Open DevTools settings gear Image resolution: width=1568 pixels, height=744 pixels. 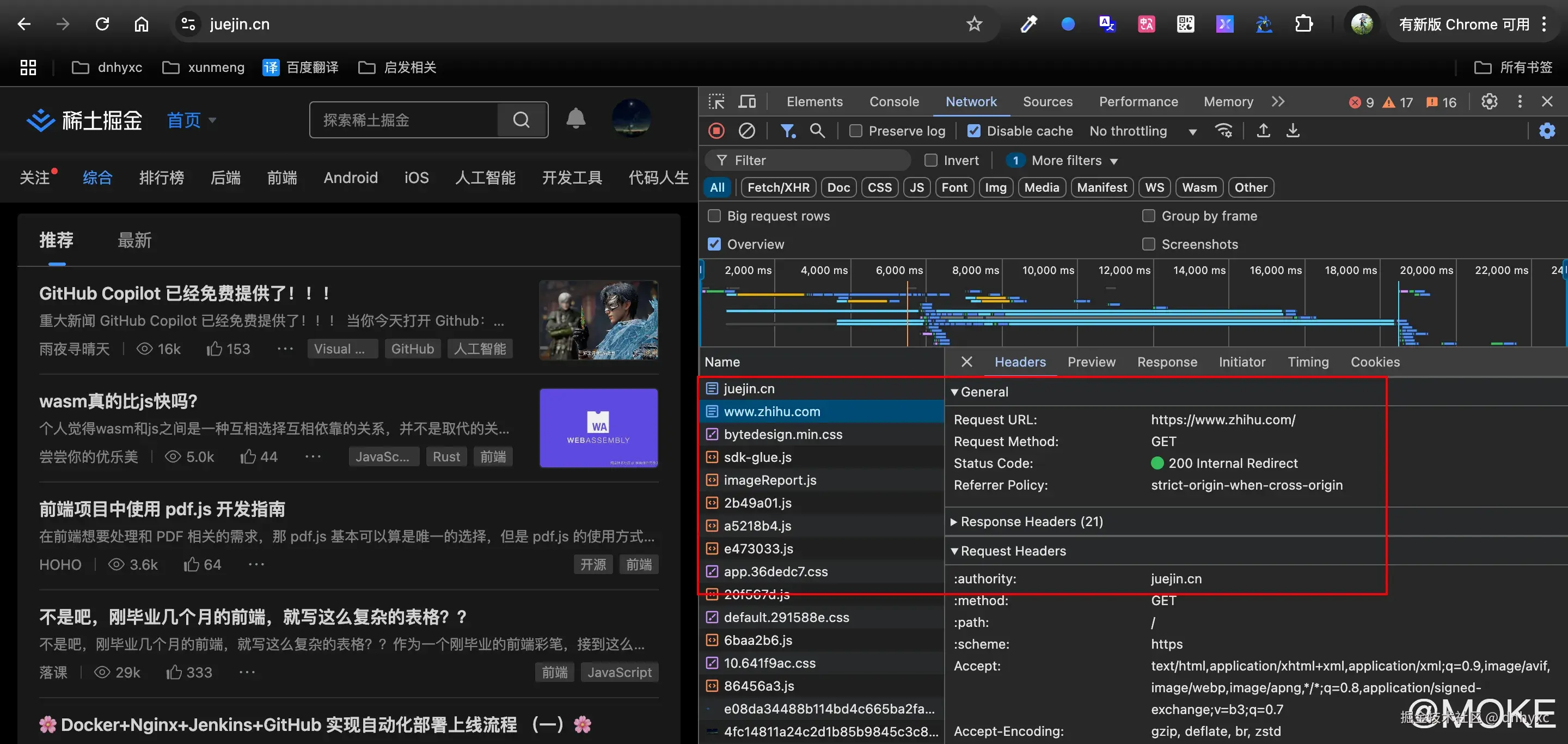pos(1489,102)
